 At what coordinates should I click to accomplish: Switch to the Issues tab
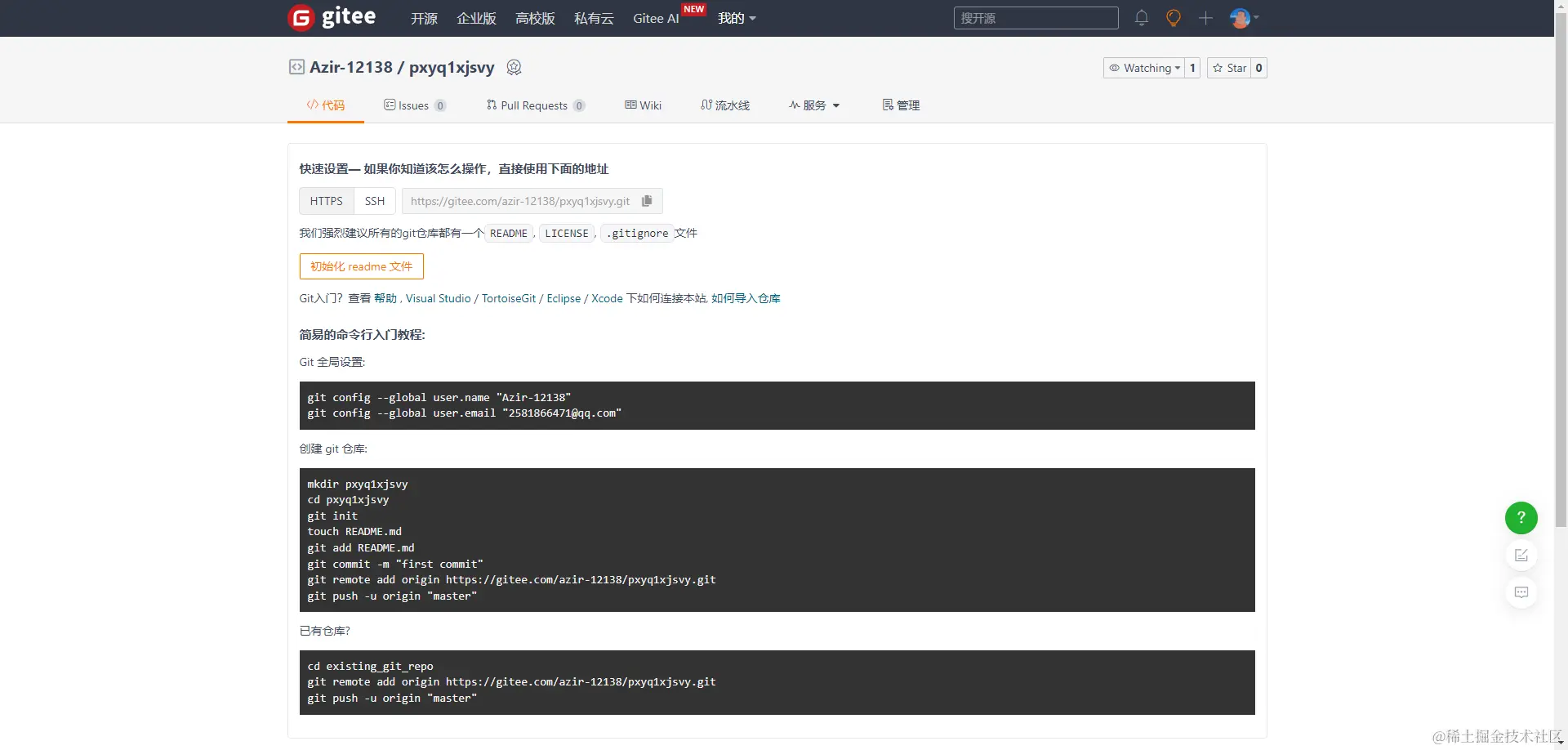click(x=415, y=105)
